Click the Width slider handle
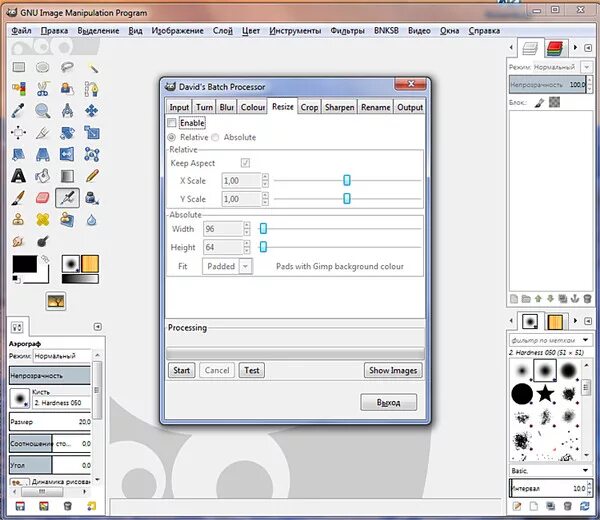This screenshot has width=600, height=520. click(263, 229)
